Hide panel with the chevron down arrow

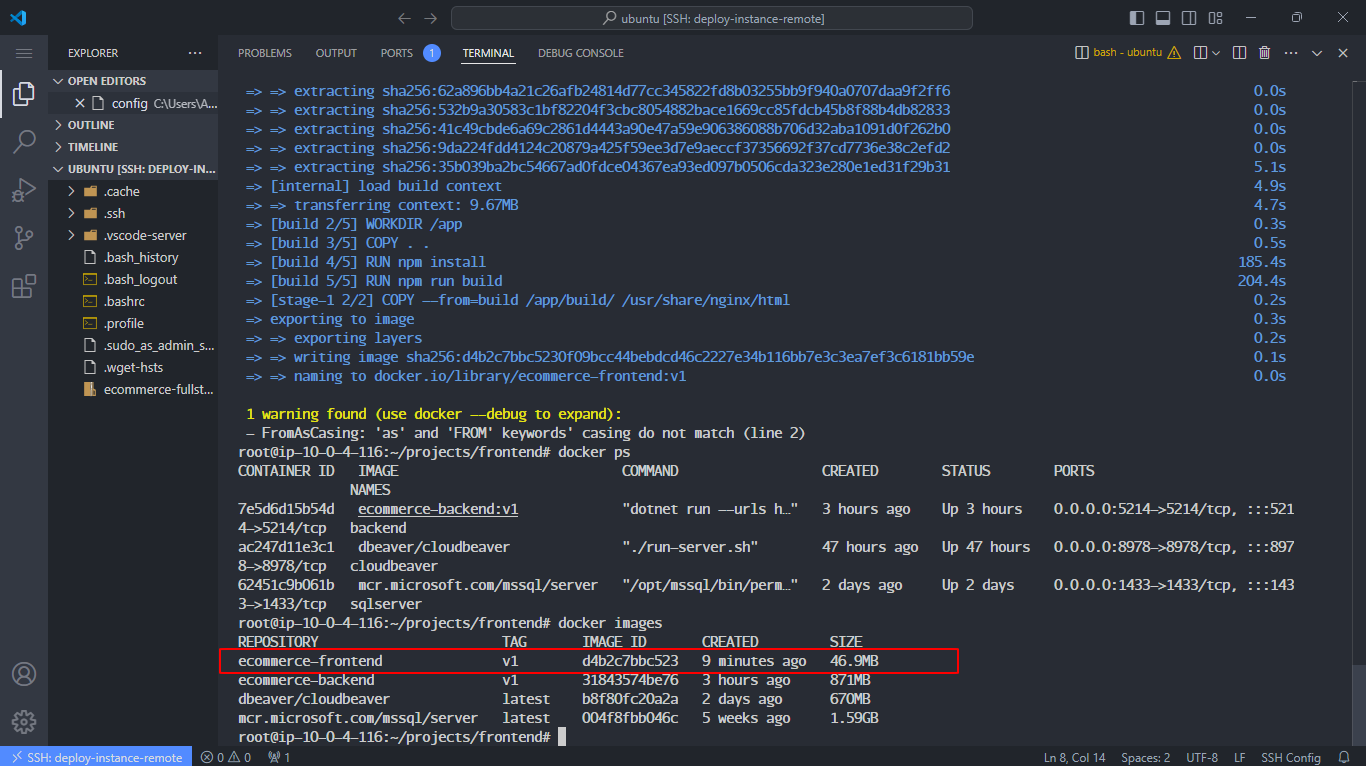1317,53
